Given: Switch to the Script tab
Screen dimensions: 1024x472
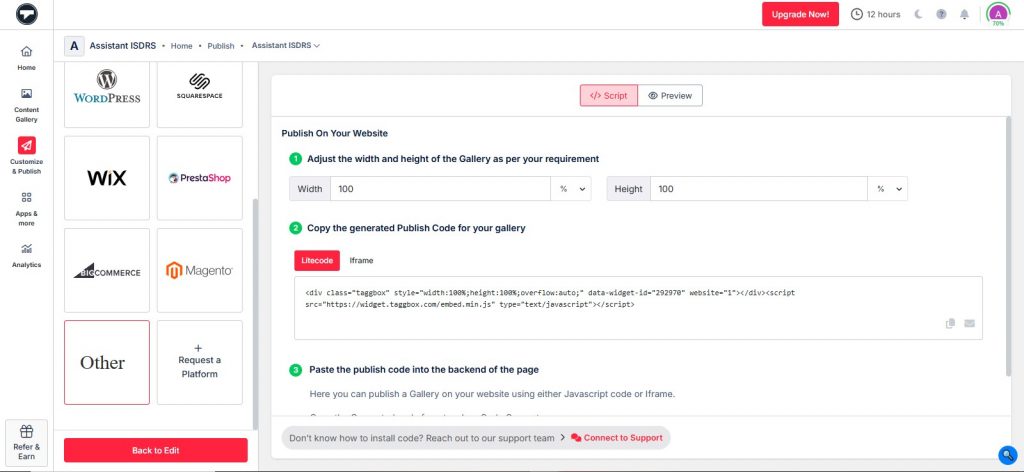Looking at the screenshot, I should (x=609, y=95).
